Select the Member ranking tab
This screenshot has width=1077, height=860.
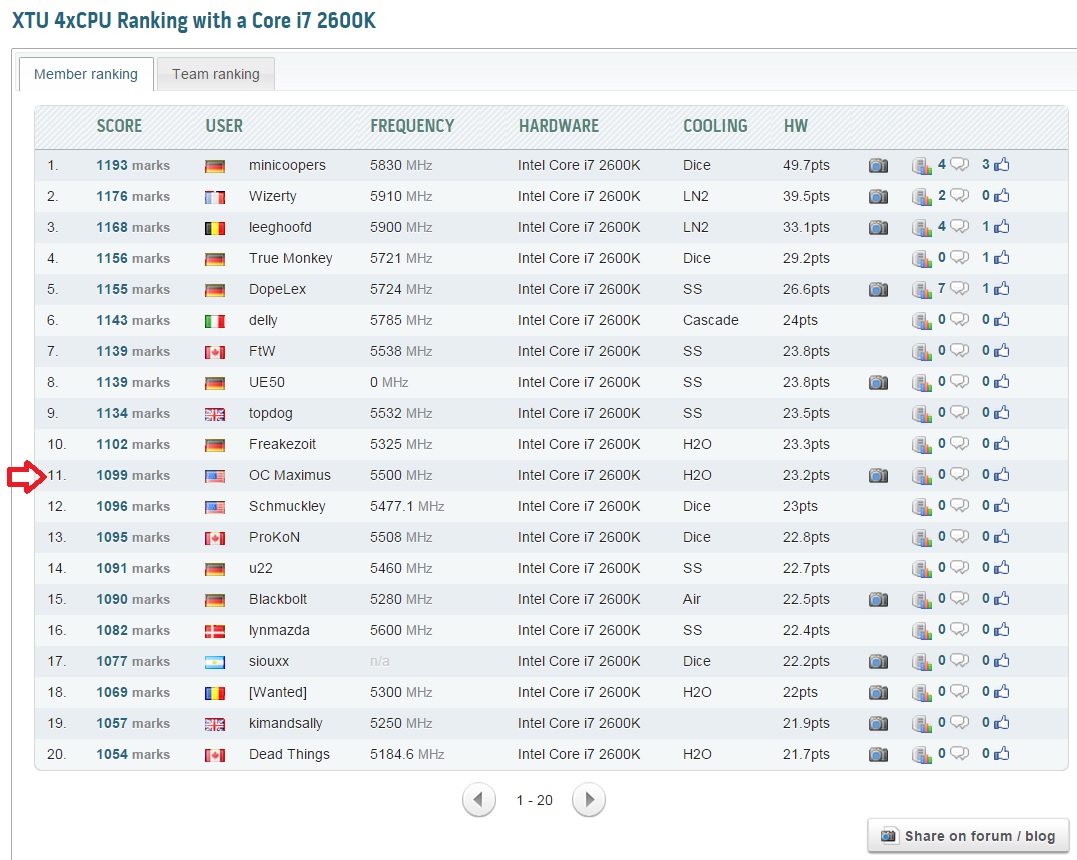86,74
